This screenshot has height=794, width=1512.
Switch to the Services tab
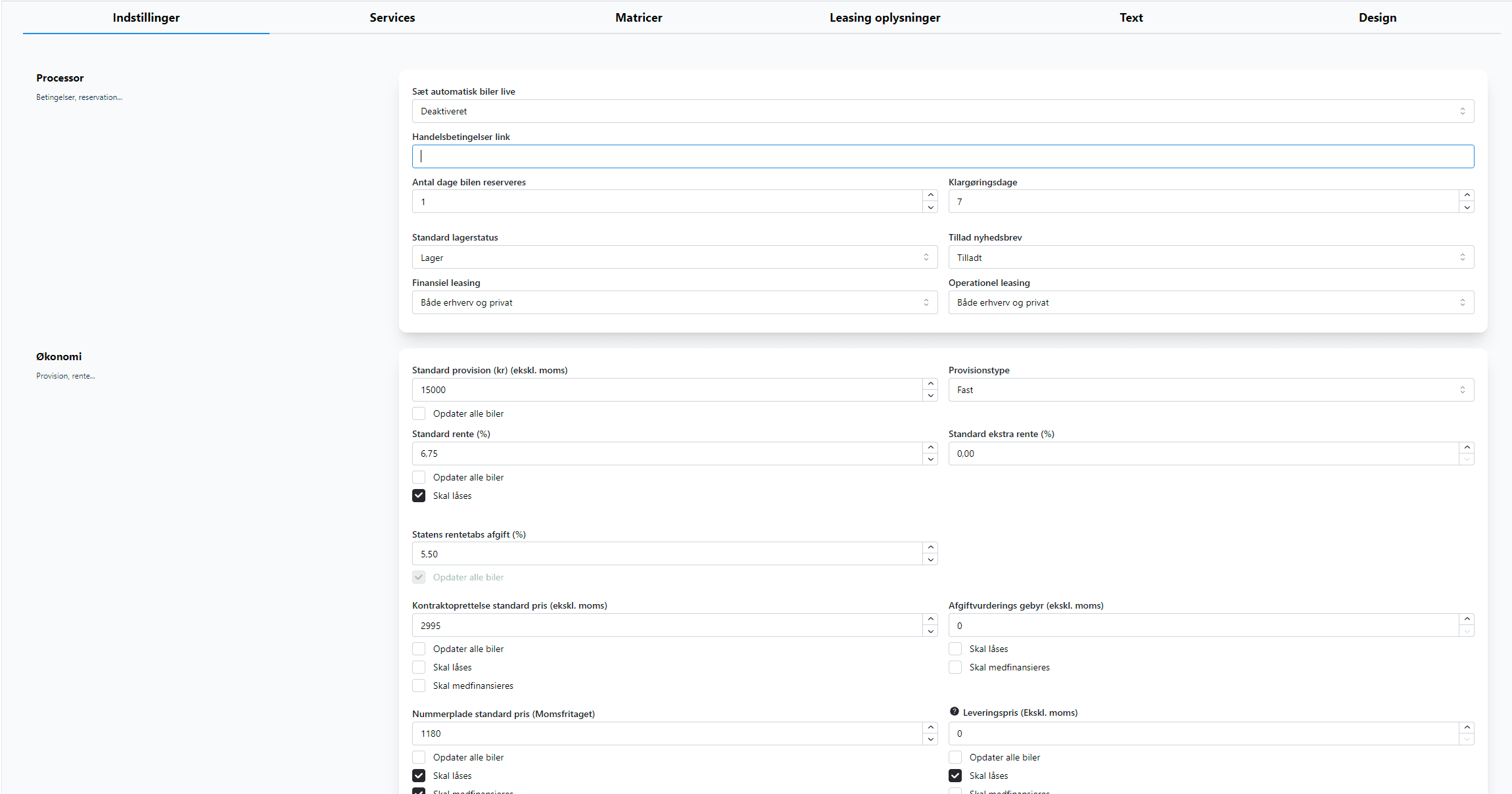coord(392,18)
